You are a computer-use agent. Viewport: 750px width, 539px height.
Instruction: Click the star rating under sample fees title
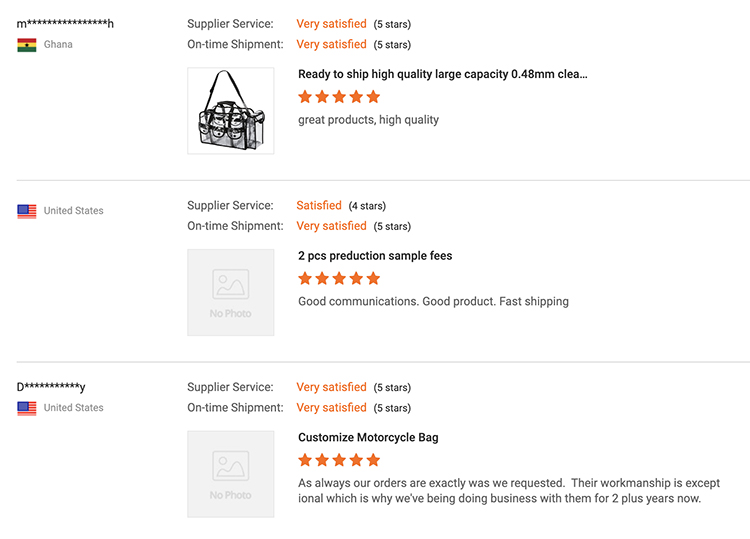(339, 278)
